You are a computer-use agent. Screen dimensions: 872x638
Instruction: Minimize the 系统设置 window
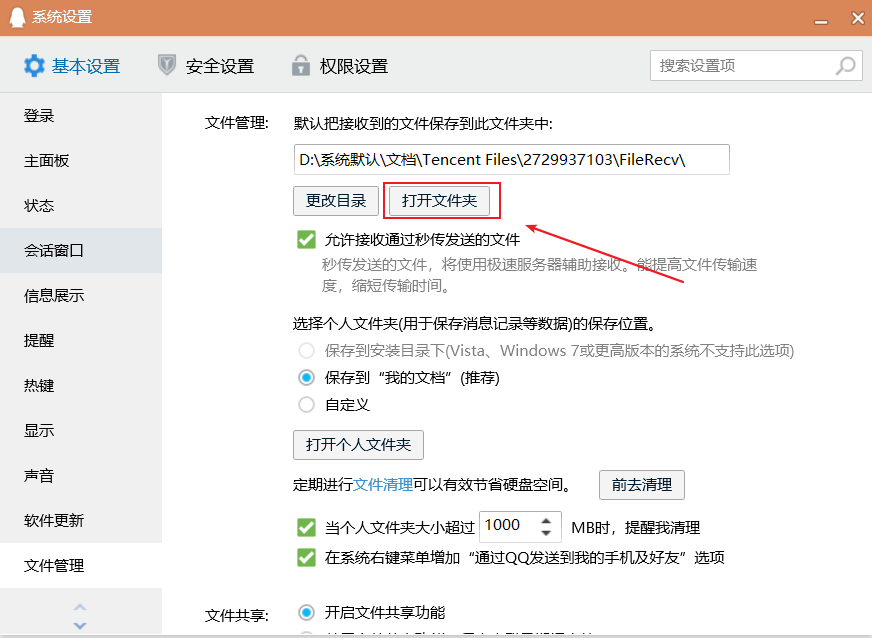tap(821, 21)
